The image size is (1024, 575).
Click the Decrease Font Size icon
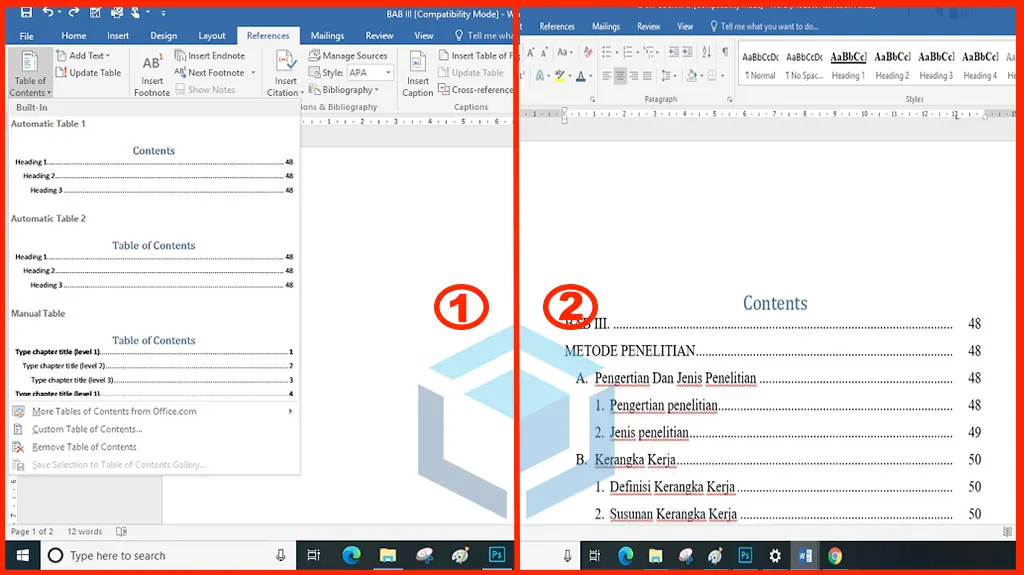(x=545, y=52)
